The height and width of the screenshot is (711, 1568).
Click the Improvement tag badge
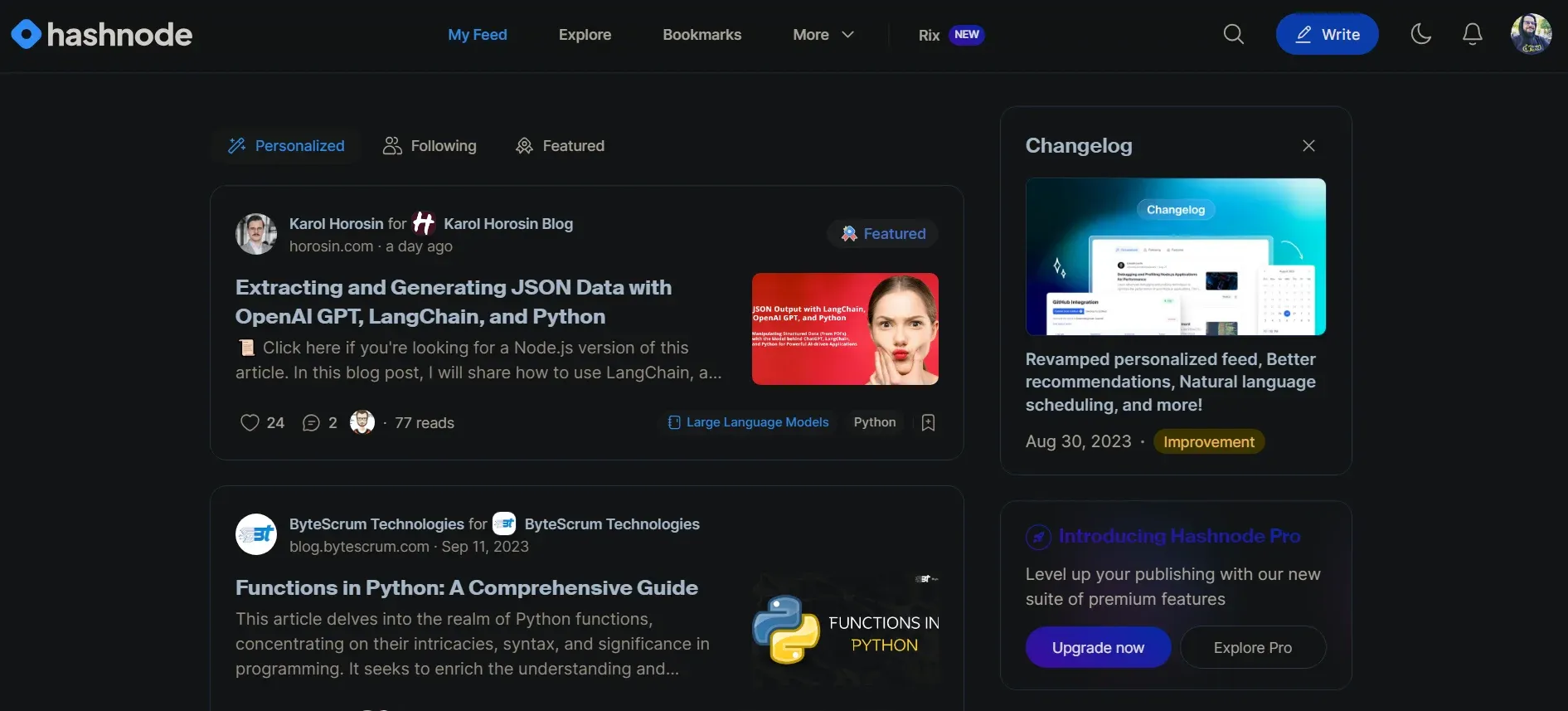coord(1208,442)
